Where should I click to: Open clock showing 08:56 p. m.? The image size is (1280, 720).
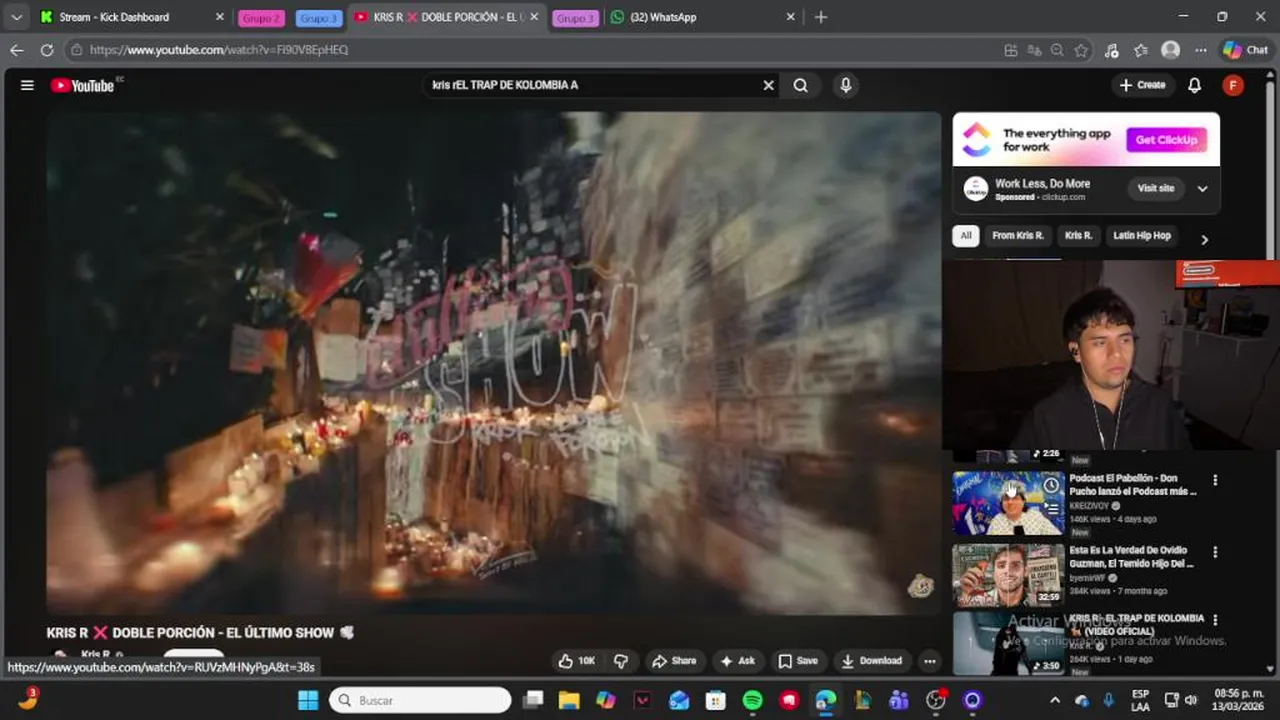1238,700
